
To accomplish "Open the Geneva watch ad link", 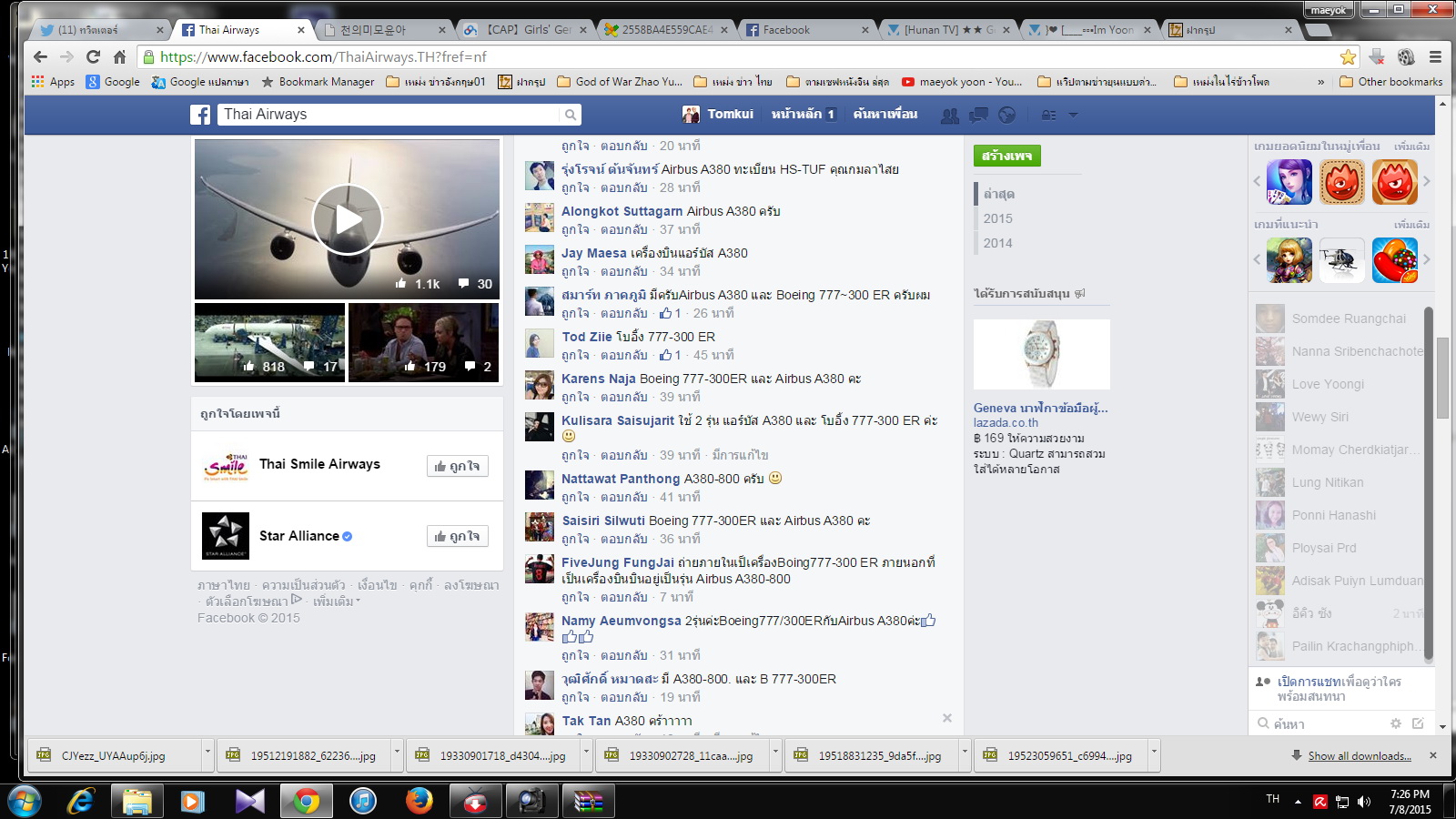I will pos(1040,408).
